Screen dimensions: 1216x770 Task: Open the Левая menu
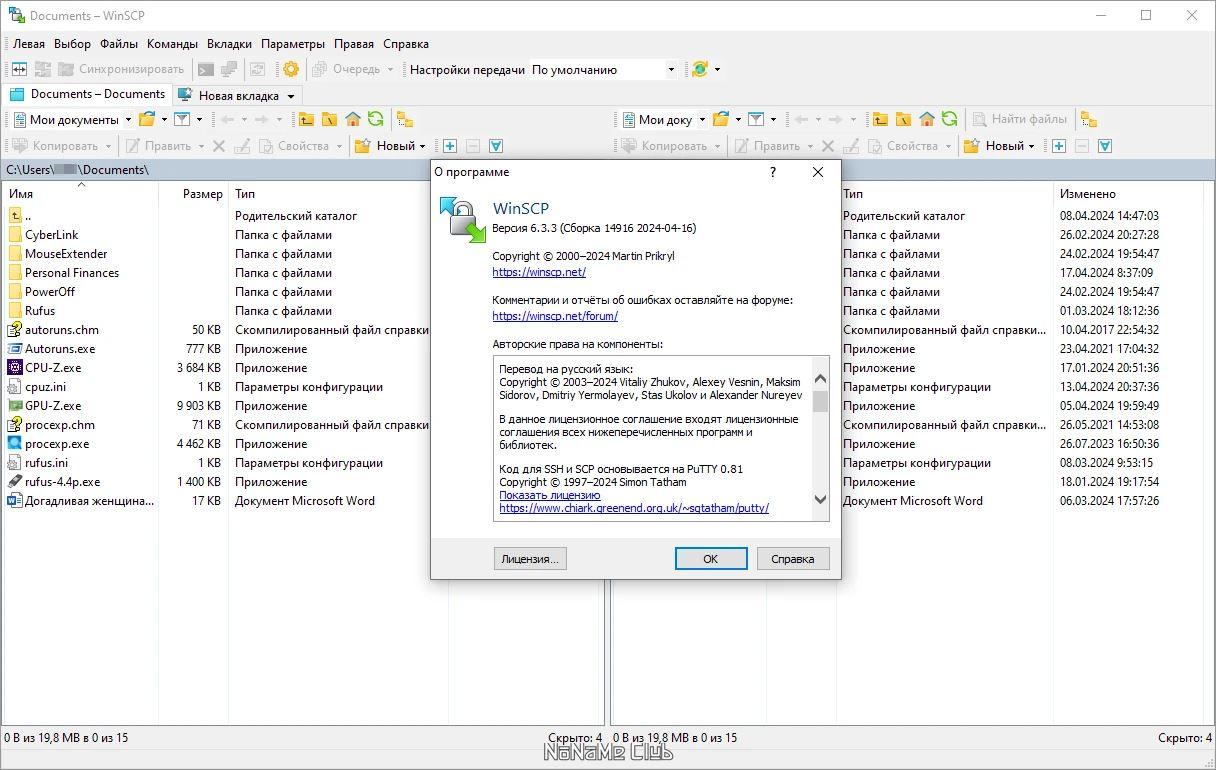(x=29, y=44)
